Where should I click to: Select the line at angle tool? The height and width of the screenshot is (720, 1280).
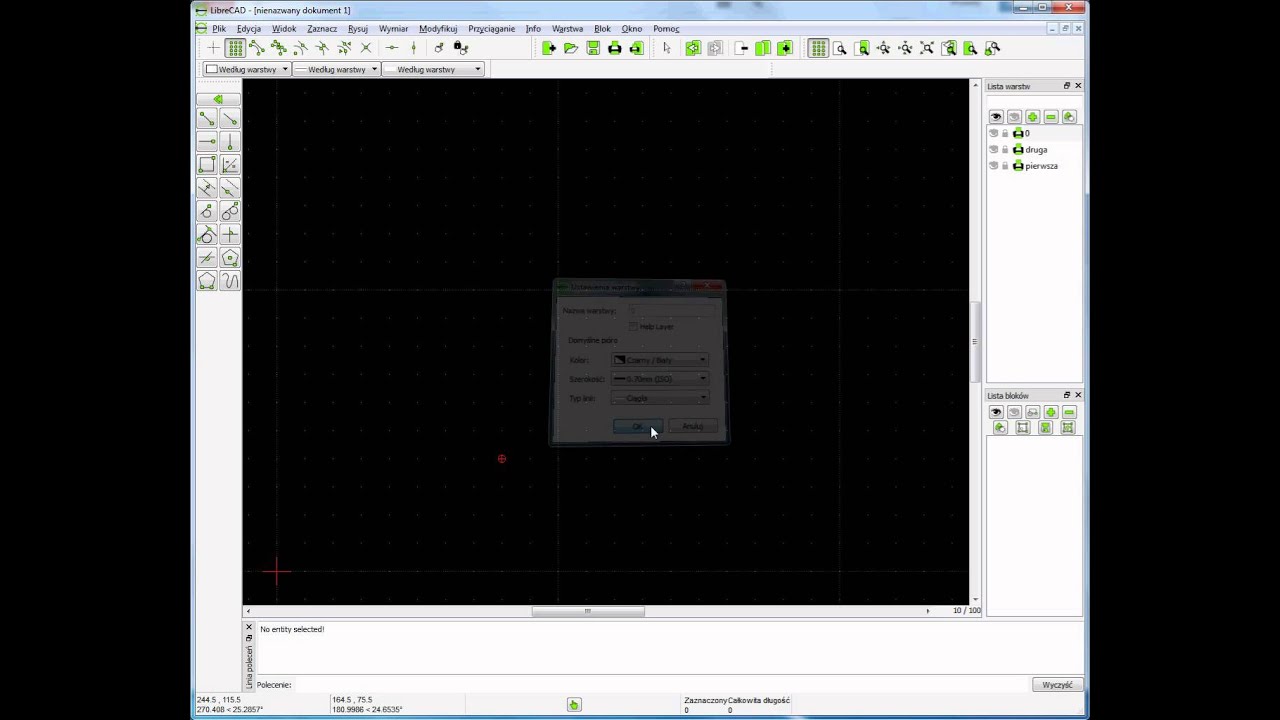point(230,119)
